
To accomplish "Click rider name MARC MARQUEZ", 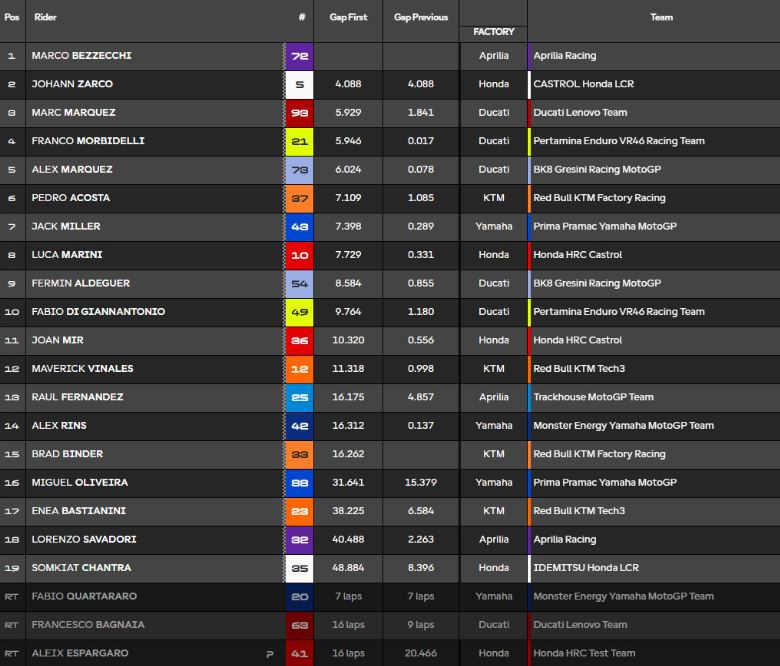I will (x=74, y=112).
